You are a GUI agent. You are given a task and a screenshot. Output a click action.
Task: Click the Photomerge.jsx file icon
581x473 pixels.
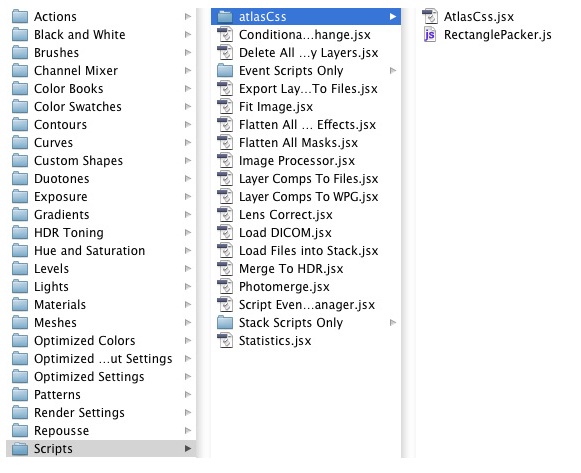225,286
